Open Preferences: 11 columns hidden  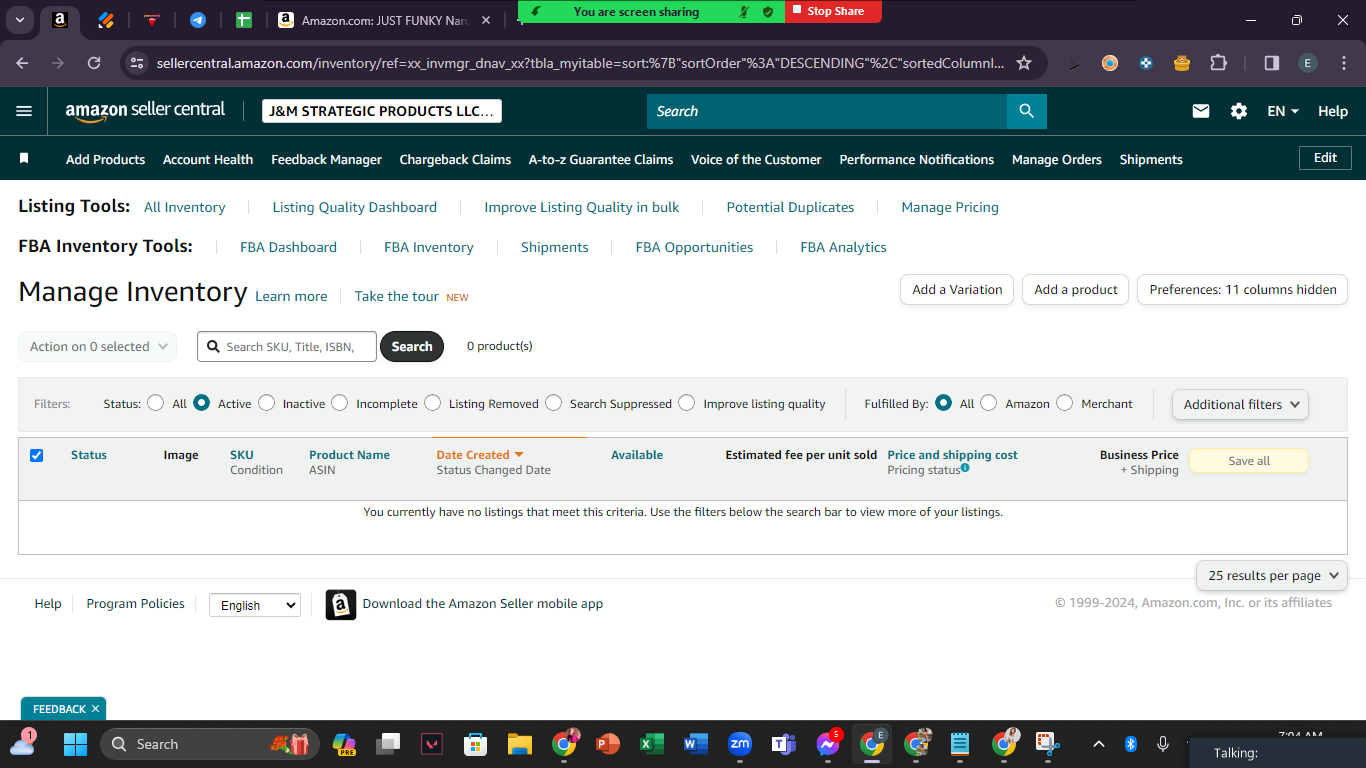[1243, 289]
